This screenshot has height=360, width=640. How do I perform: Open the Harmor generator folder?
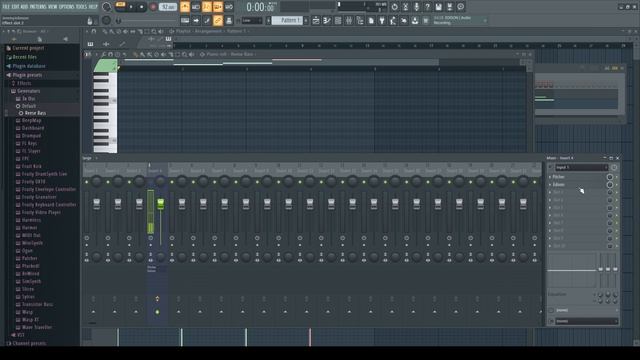click(29, 228)
